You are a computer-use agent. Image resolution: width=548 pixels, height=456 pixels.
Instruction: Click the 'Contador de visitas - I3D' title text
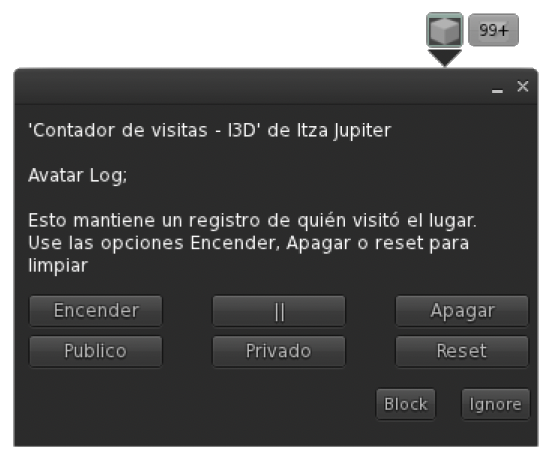[x=145, y=130]
